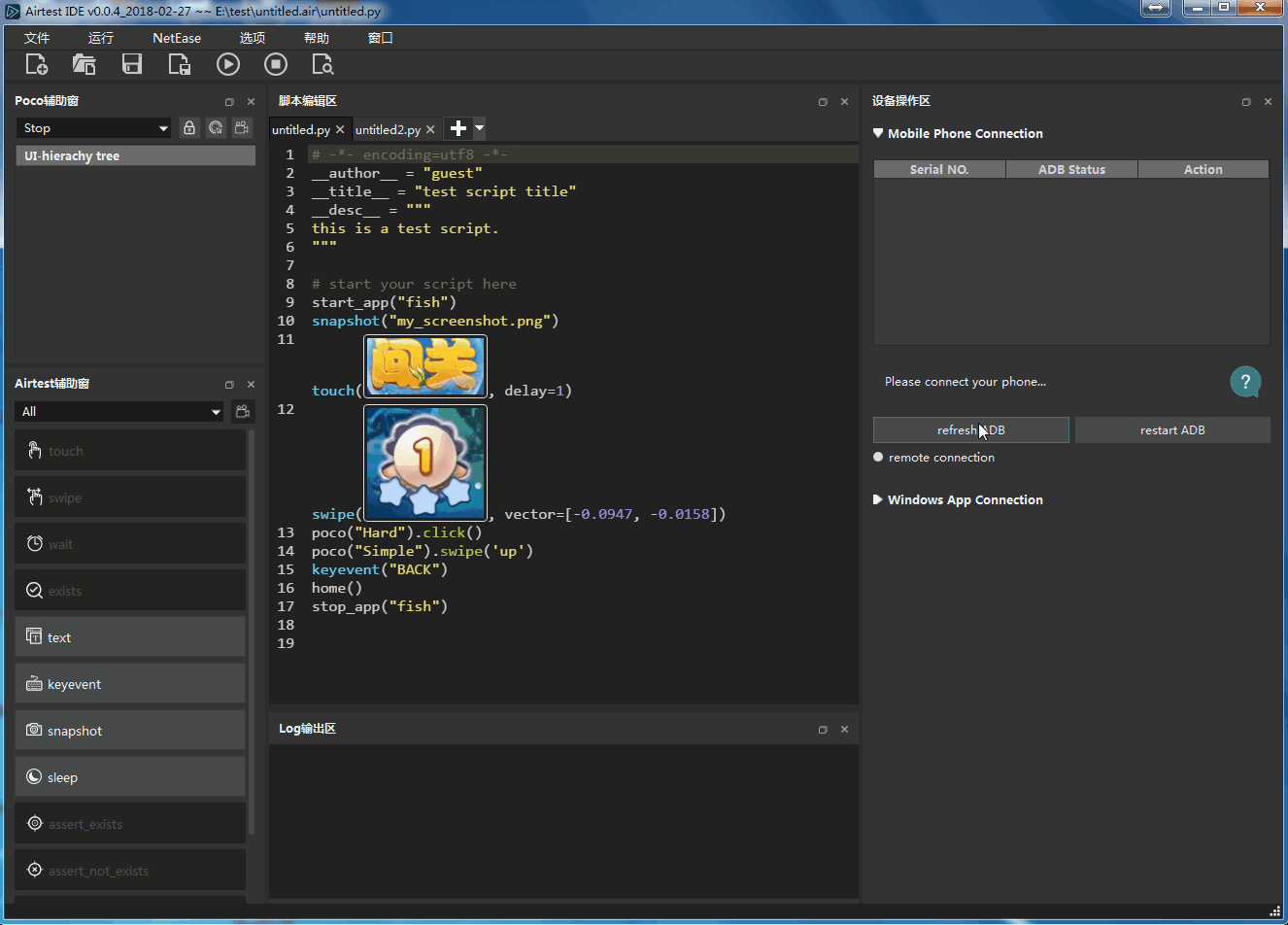
Task: Float the script editor panel
Action: pyautogui.click(x=823, y=101)
